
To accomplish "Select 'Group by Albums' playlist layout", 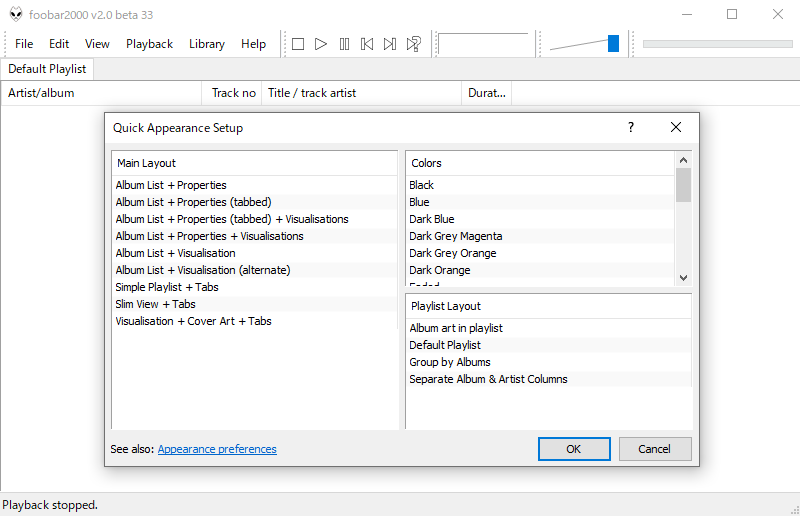I will coord(548,362).
